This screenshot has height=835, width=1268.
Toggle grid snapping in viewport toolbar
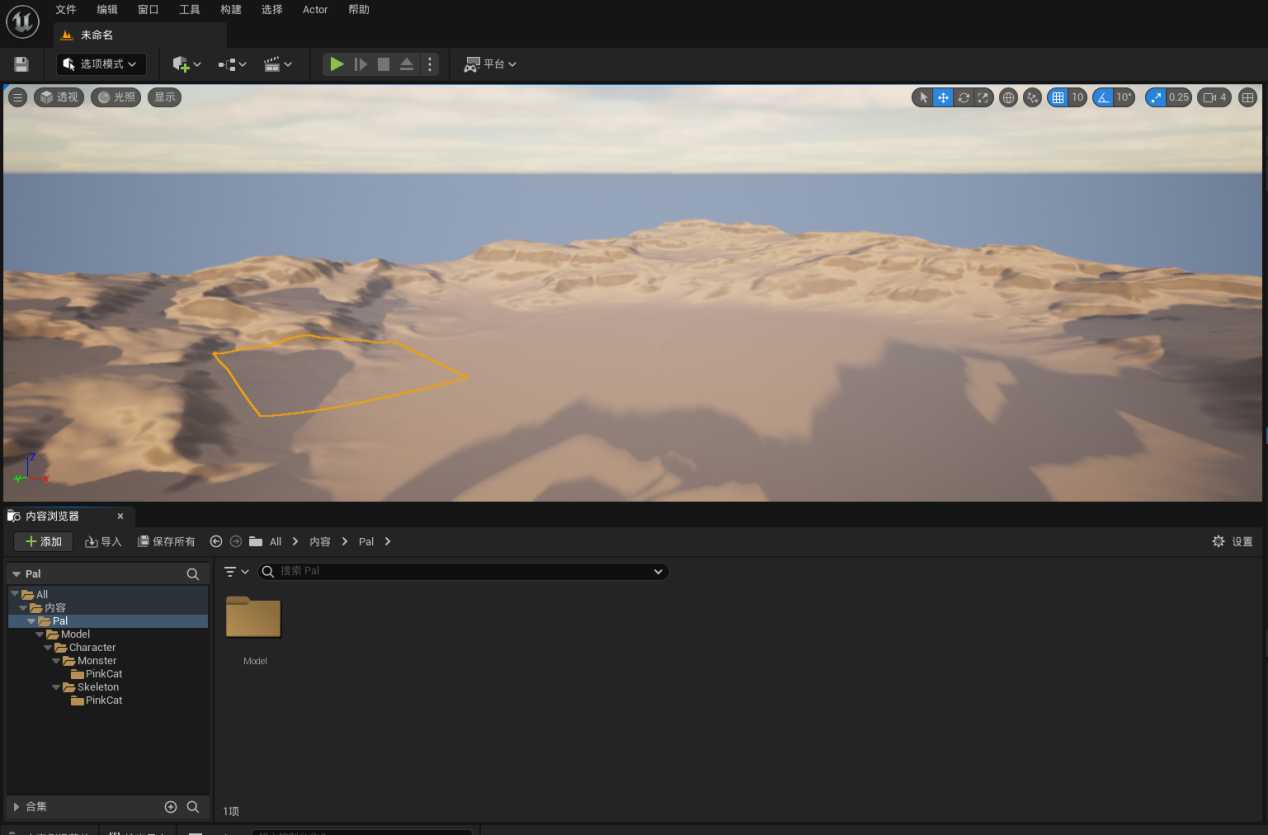pyautogui.click(x=1058, y=97)
